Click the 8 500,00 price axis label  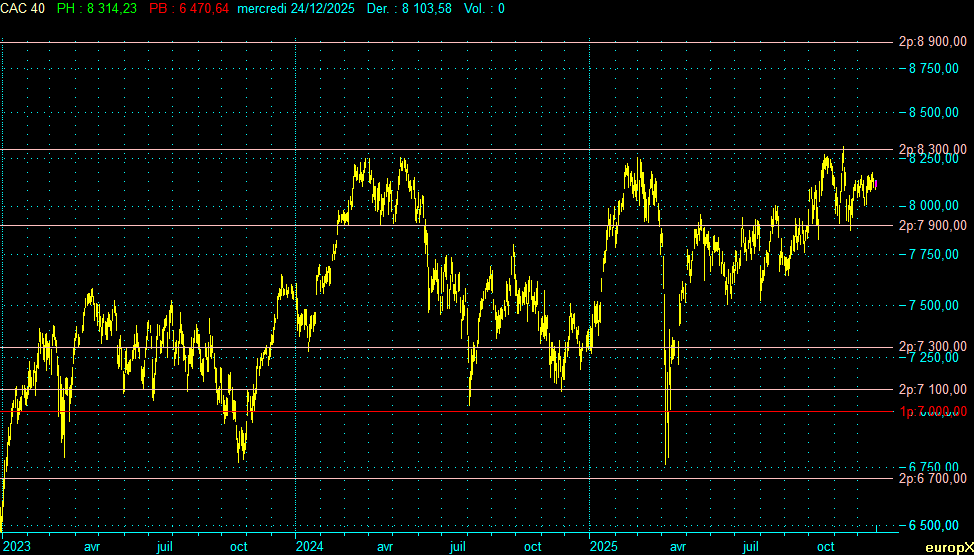(x=937, y=113)
